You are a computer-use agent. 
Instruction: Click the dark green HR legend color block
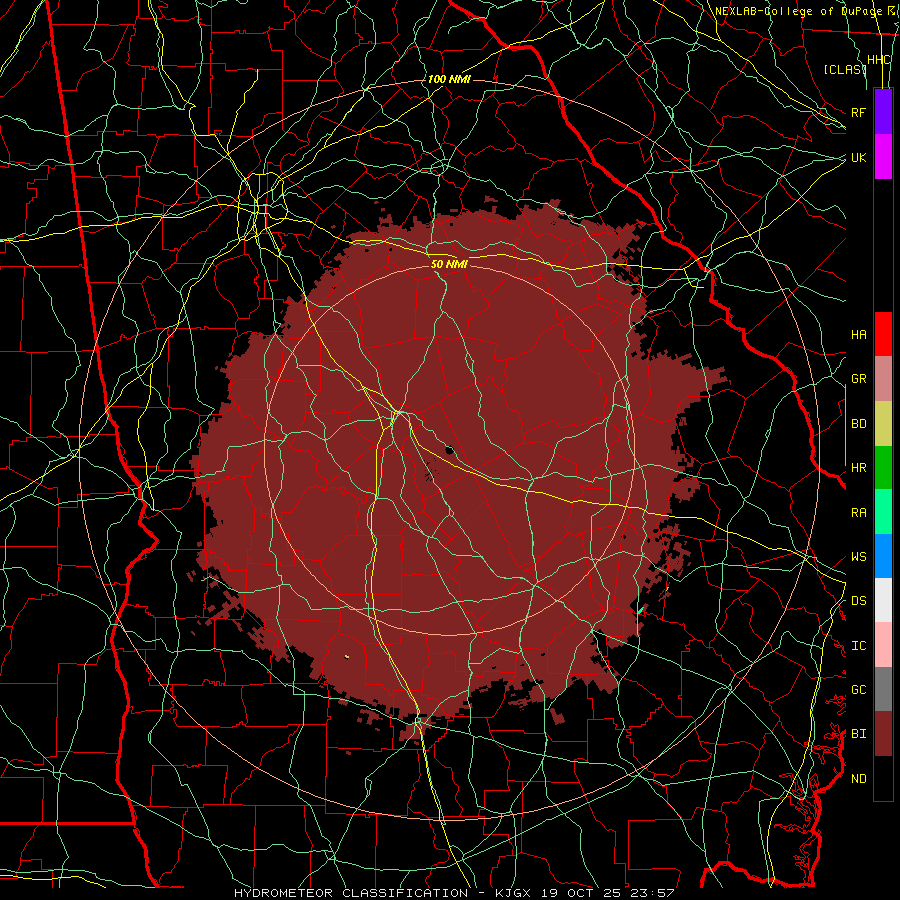(883, 467)
